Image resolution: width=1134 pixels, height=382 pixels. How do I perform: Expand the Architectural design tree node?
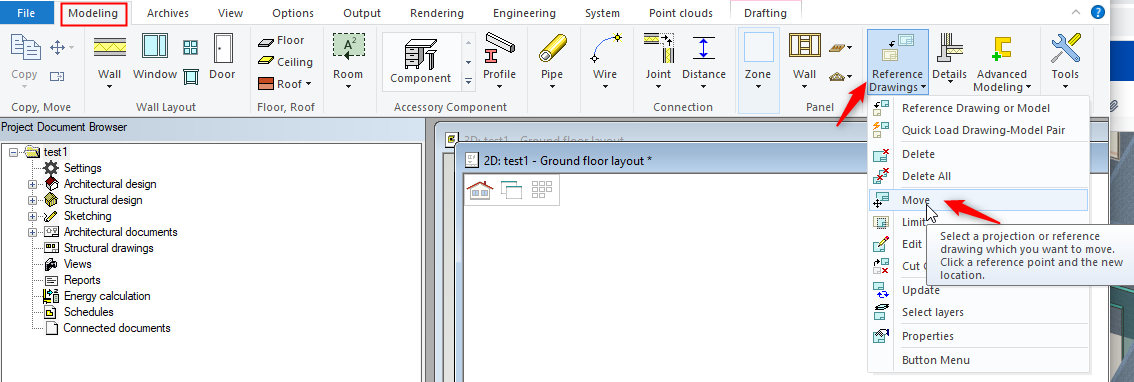click(32, 184)
